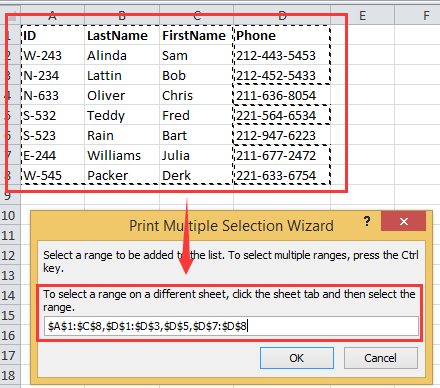440x388 pixels.
Task: Select the Fred first name cell
Action: tap(196, 115)
